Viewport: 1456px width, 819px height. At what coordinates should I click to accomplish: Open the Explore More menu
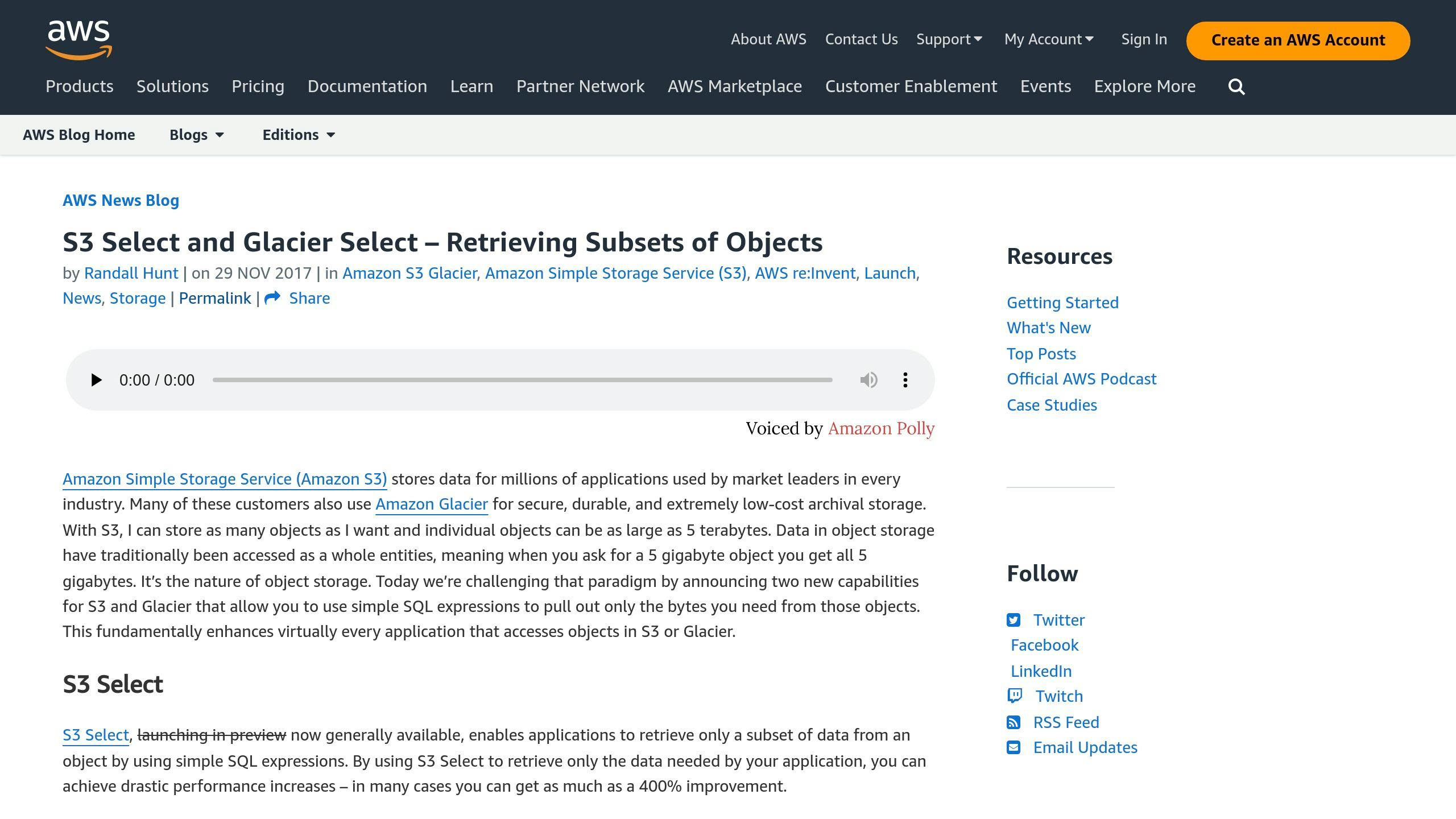point(1145,86)
